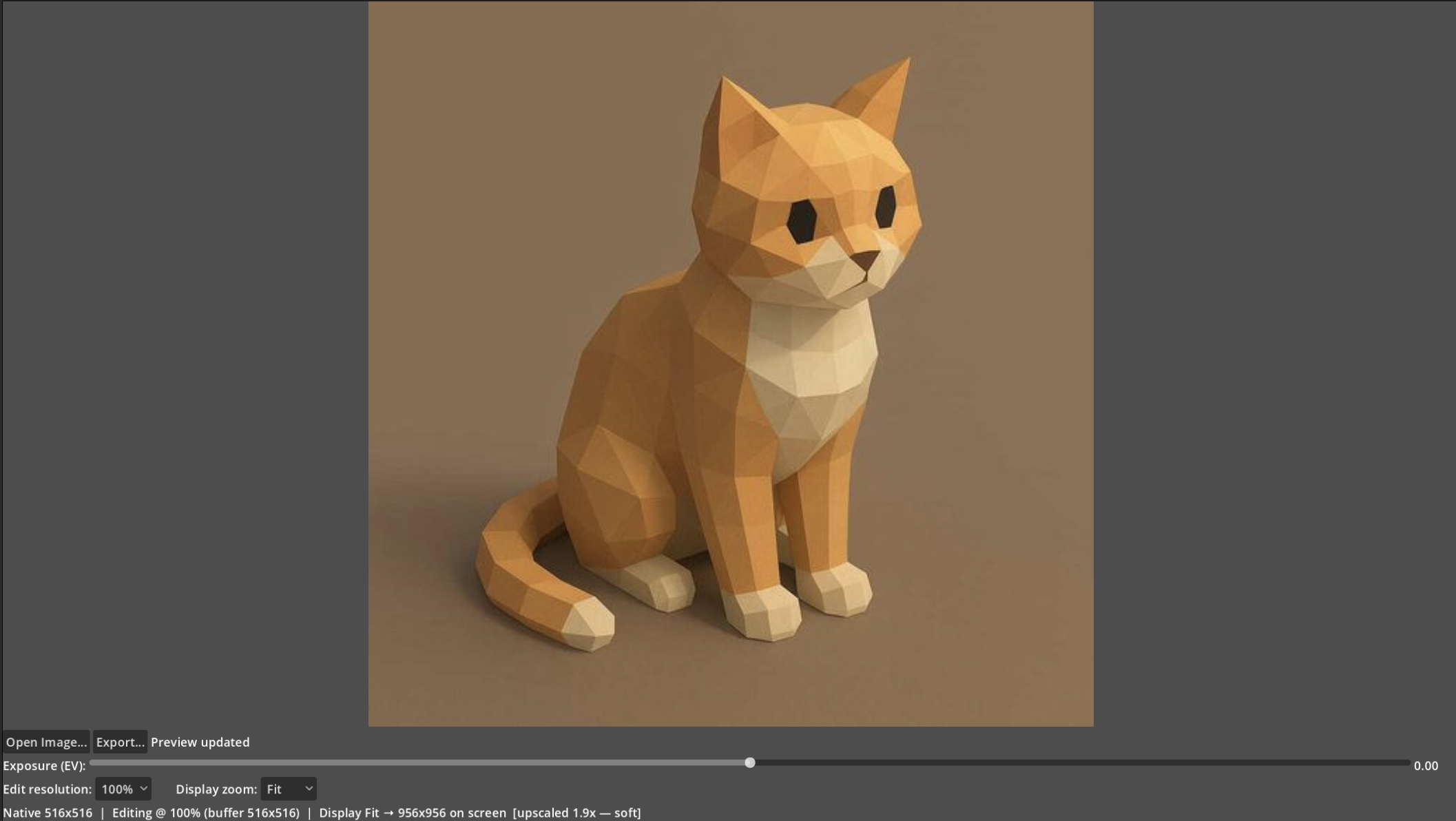Click the Exposure value 0.00
This screenshot has height=821, width=1456.
coord(1426,766)
